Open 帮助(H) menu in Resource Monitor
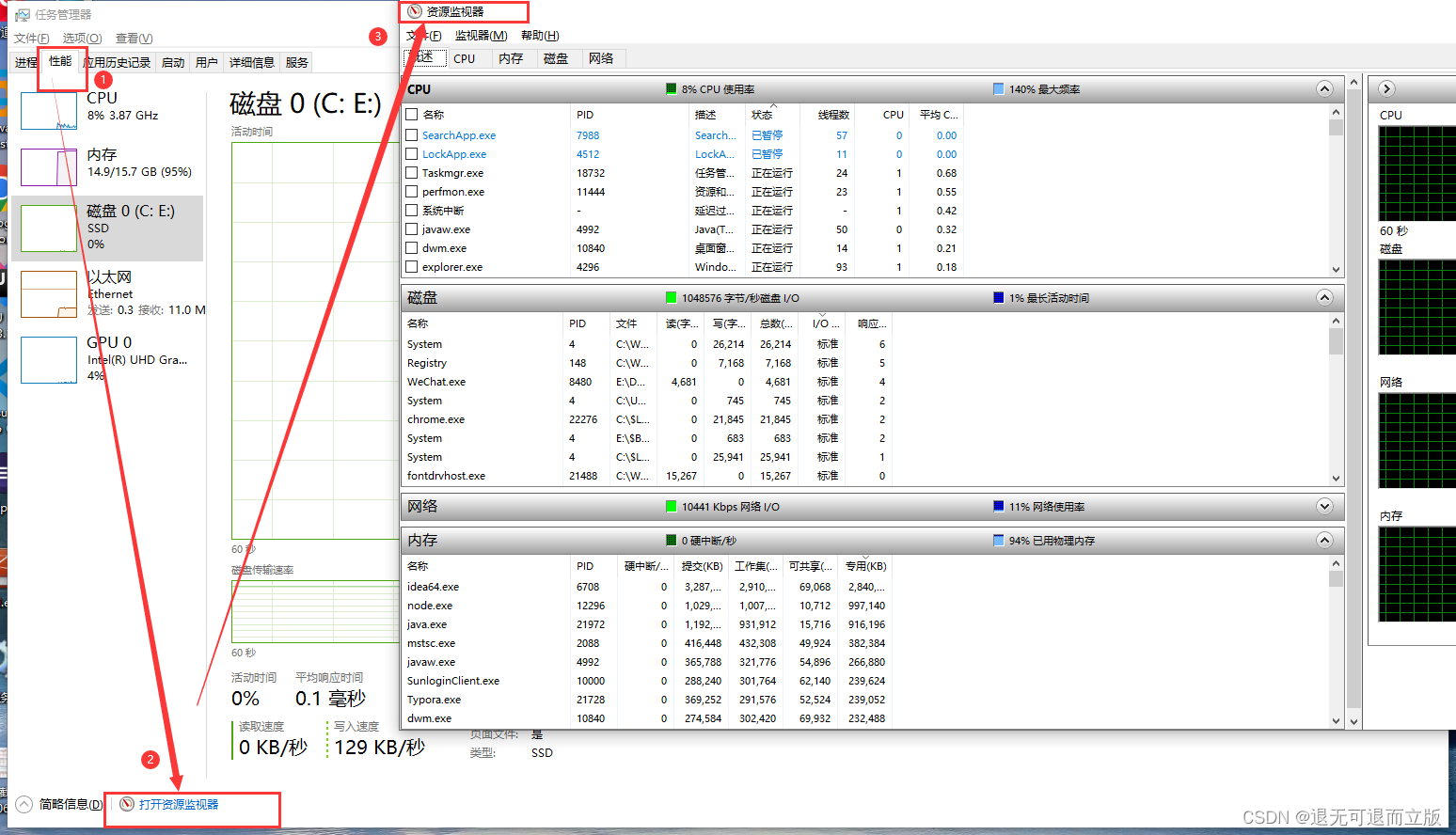The image size is (1456, 835). [540, 36]
